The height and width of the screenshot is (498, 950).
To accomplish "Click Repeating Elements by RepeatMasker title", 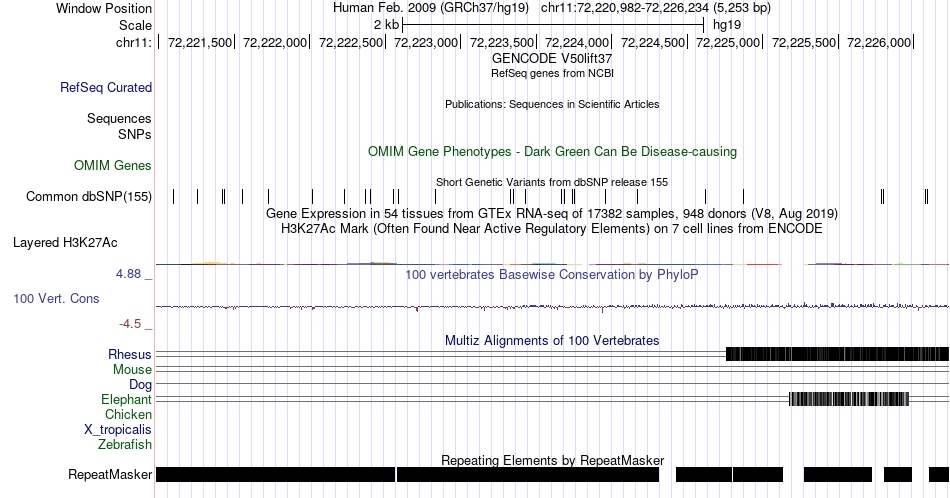I will coord(552,460).
